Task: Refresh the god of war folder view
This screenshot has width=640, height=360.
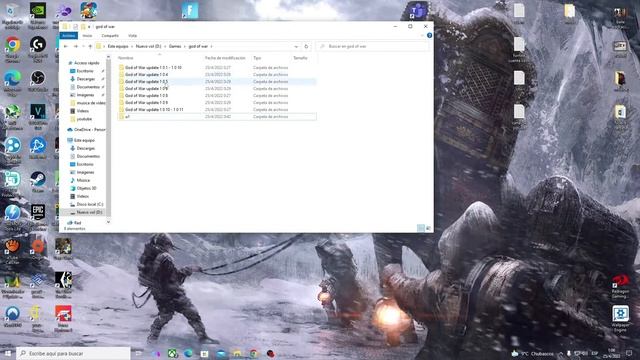Action: click(306, 47)
